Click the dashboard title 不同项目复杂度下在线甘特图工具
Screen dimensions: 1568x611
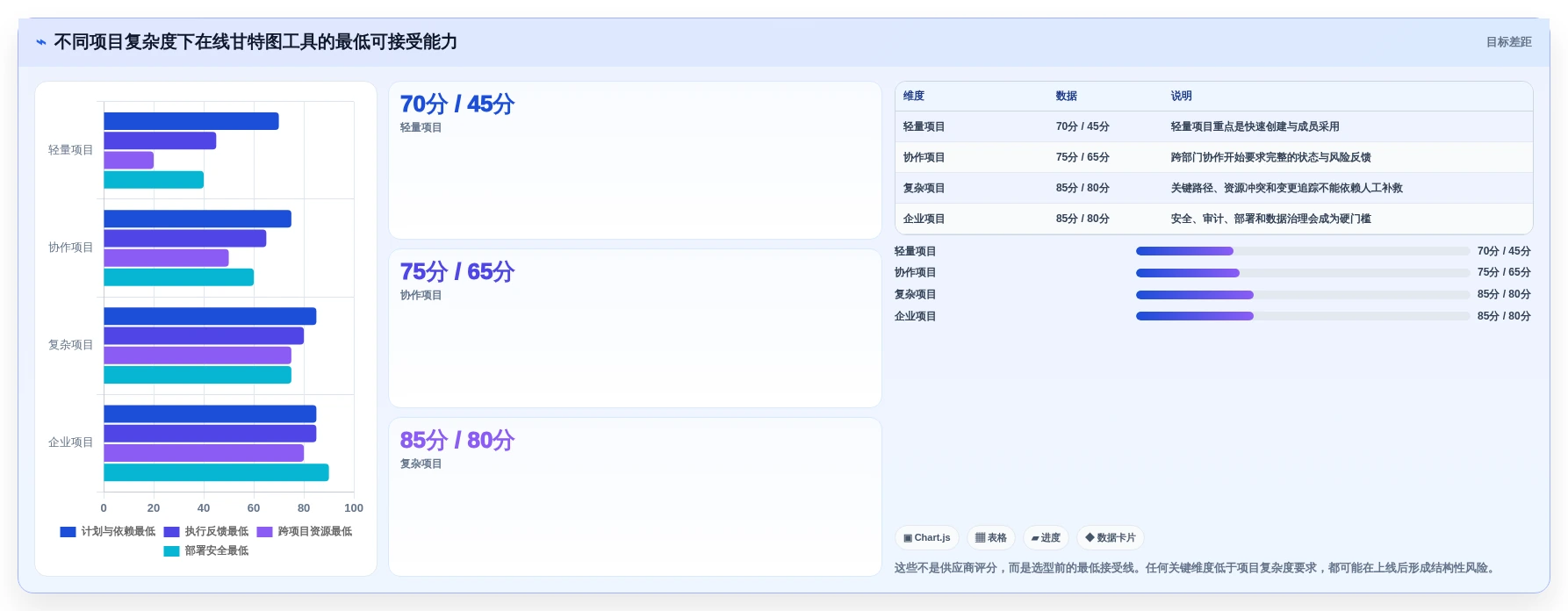(x=255, y=42)
